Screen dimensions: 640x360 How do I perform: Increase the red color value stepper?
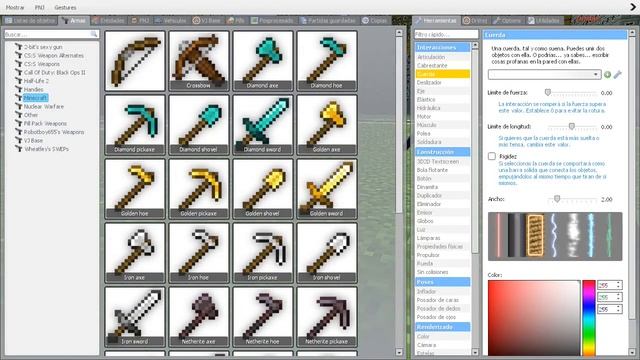[618, 283]
